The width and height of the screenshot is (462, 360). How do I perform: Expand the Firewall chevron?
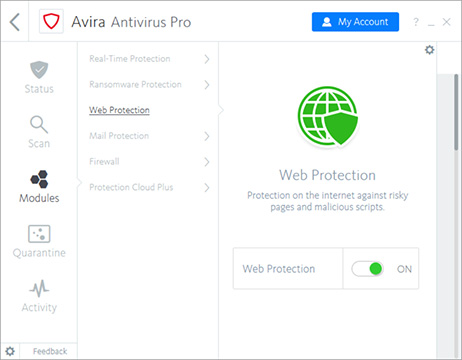[207, 162]
